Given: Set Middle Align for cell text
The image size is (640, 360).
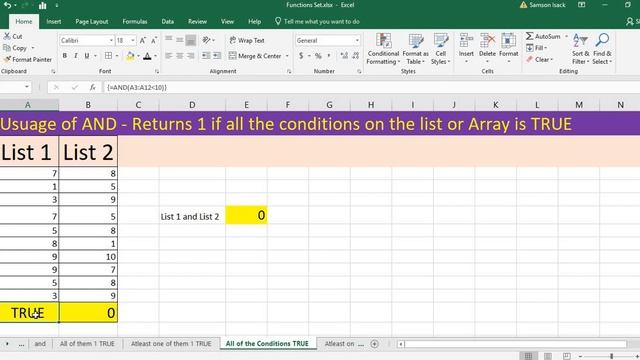Looking at the screenshot, I should 180,40.
